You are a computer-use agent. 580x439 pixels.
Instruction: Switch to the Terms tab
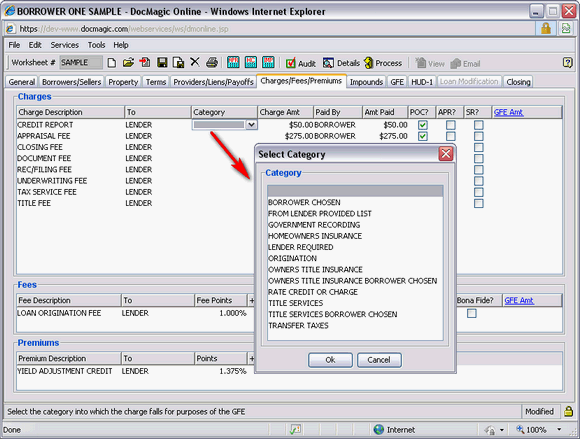click(156, 82)
